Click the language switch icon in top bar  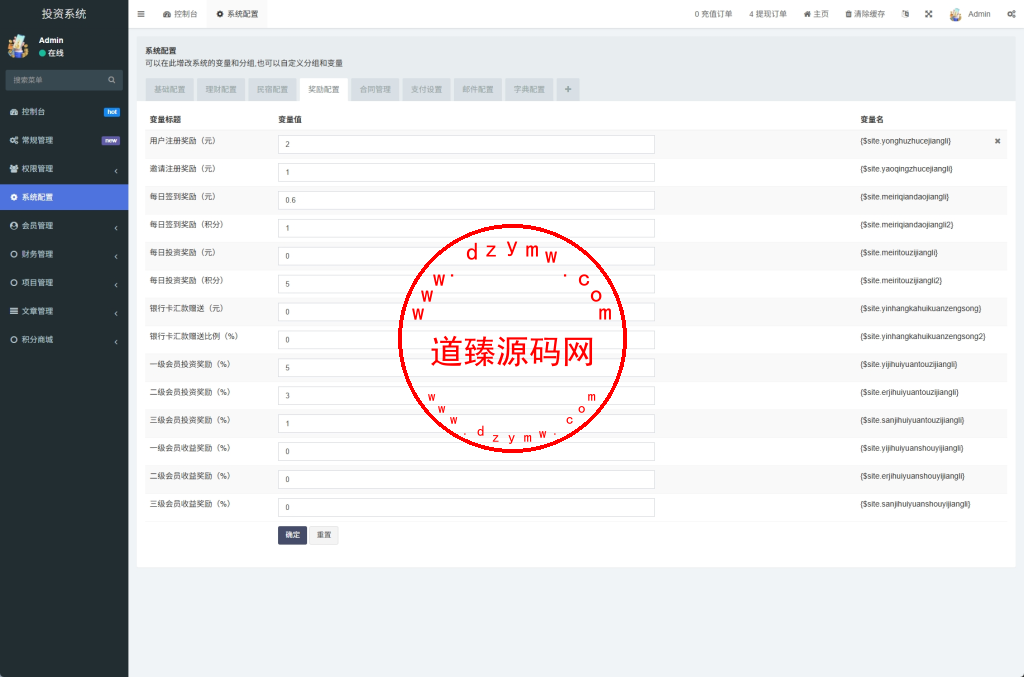(905, 14)
